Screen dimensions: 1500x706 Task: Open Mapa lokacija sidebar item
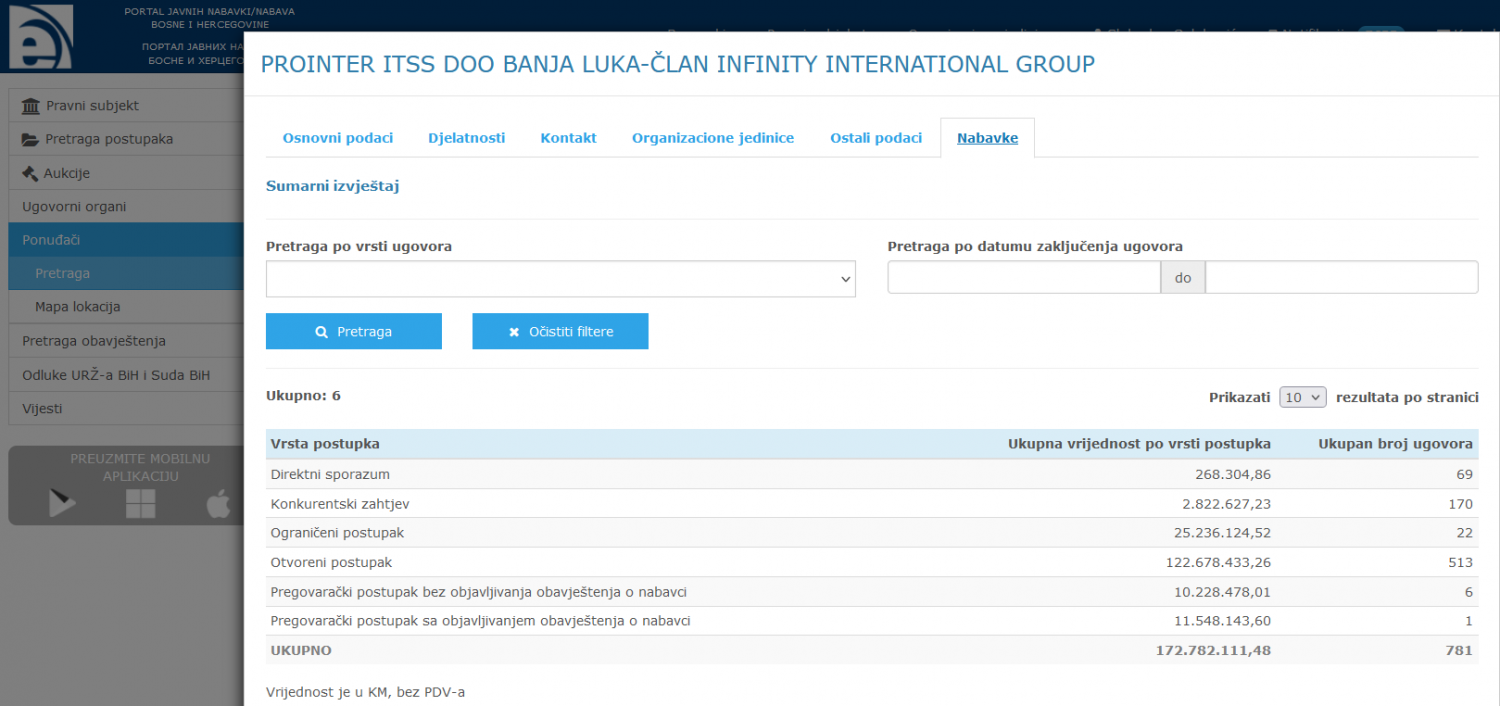126,307
